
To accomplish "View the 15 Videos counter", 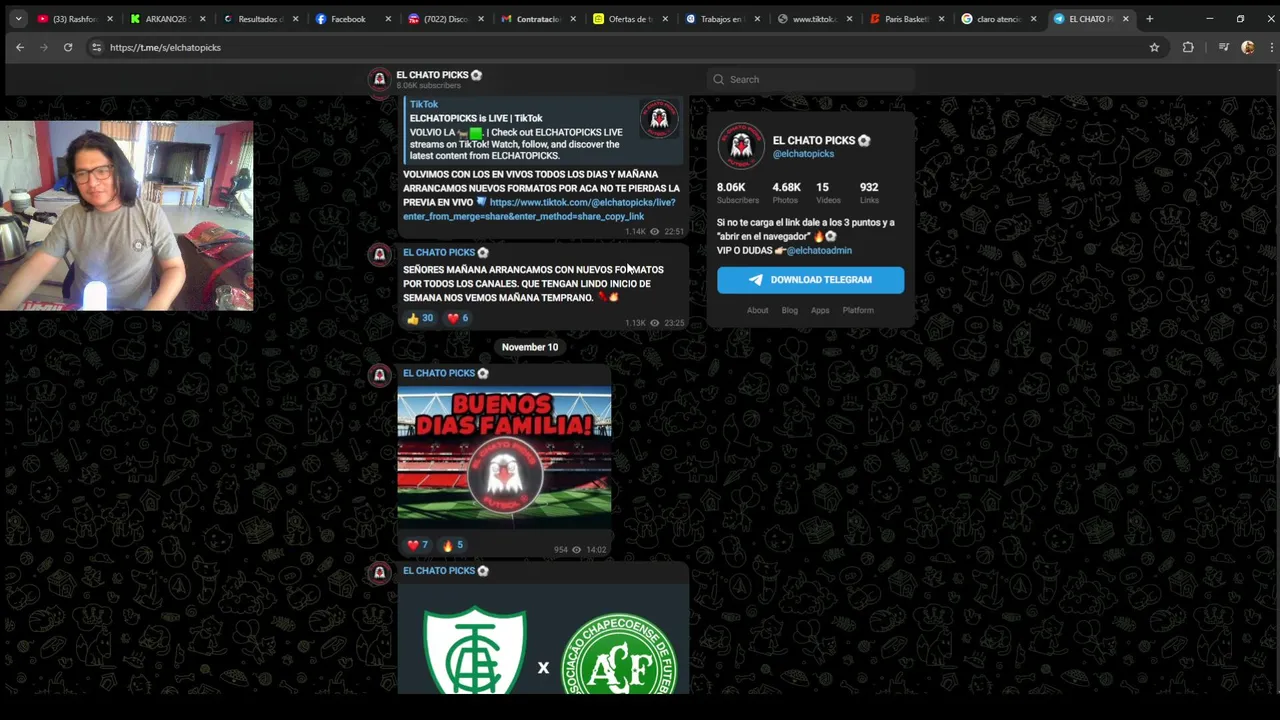I will (x=828, y=193).
